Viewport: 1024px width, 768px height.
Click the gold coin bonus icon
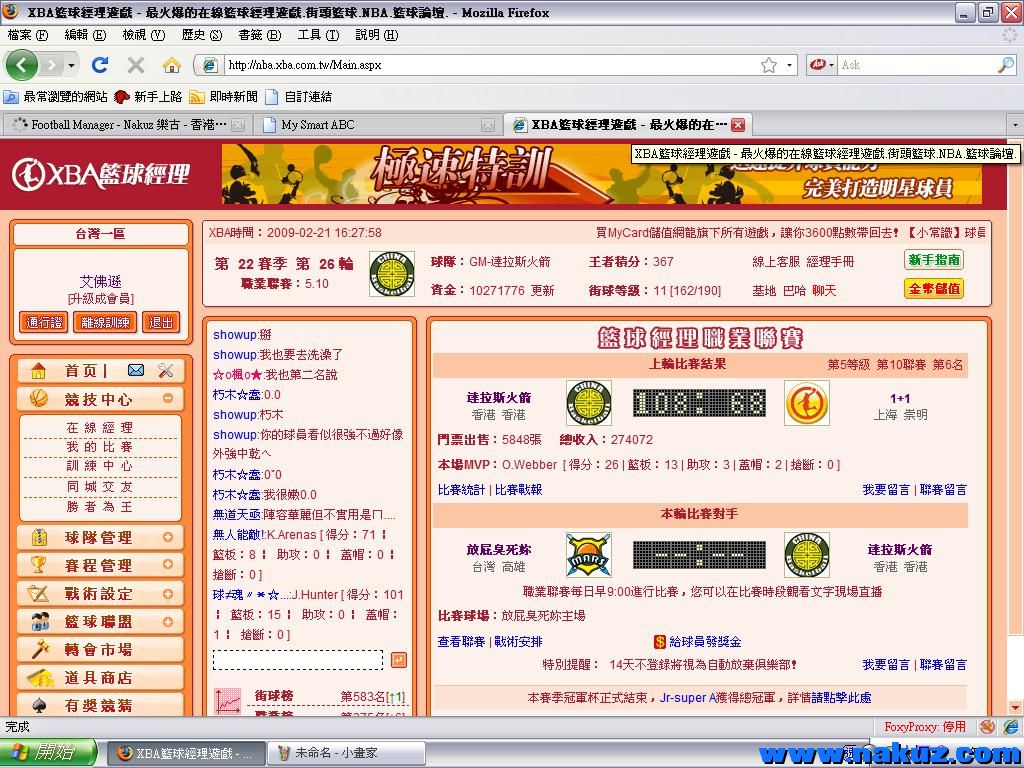click(660, 642)
